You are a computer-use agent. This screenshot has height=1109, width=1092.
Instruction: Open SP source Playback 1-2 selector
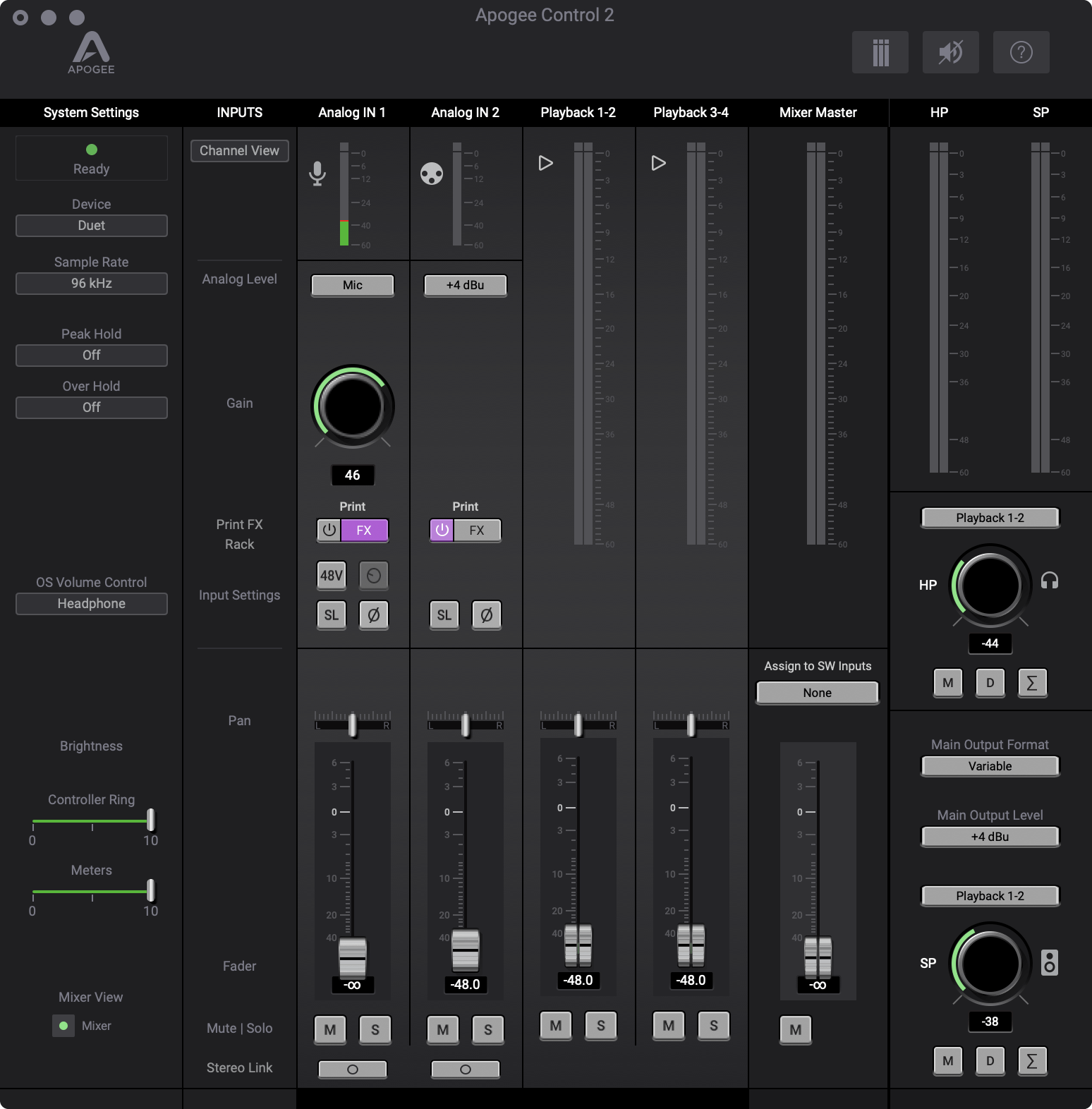(990, 896)
